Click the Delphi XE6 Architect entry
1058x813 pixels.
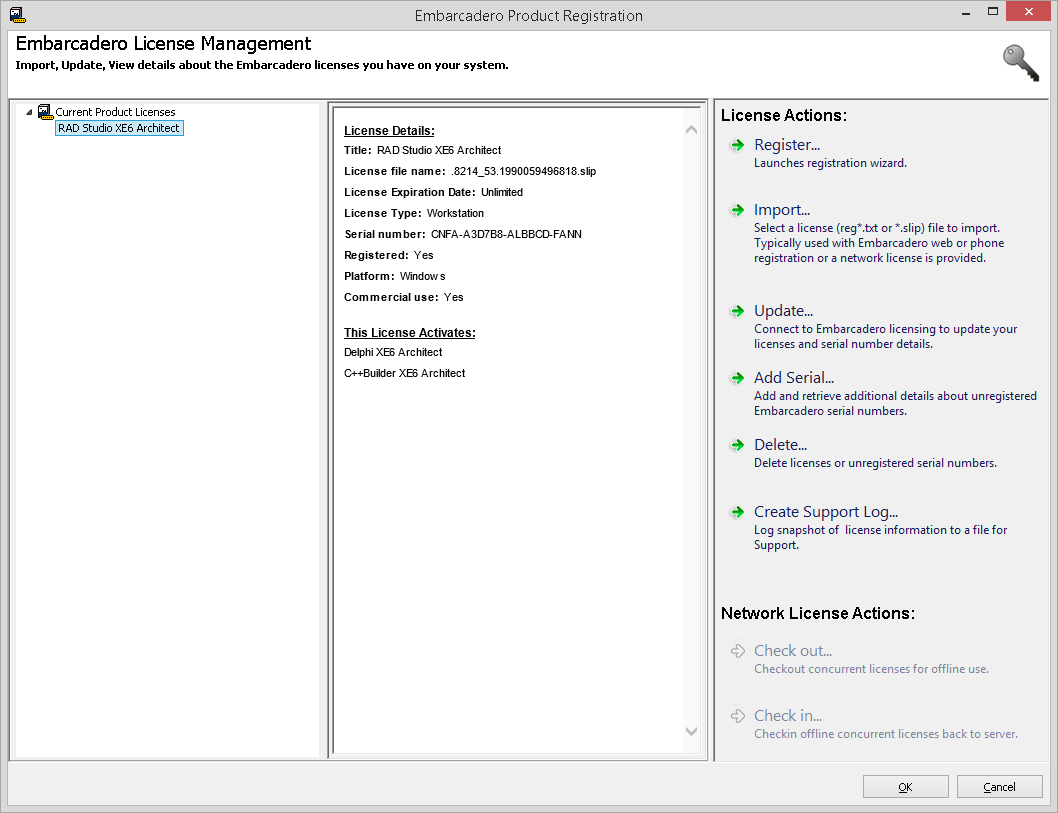[x=393, y=352]
